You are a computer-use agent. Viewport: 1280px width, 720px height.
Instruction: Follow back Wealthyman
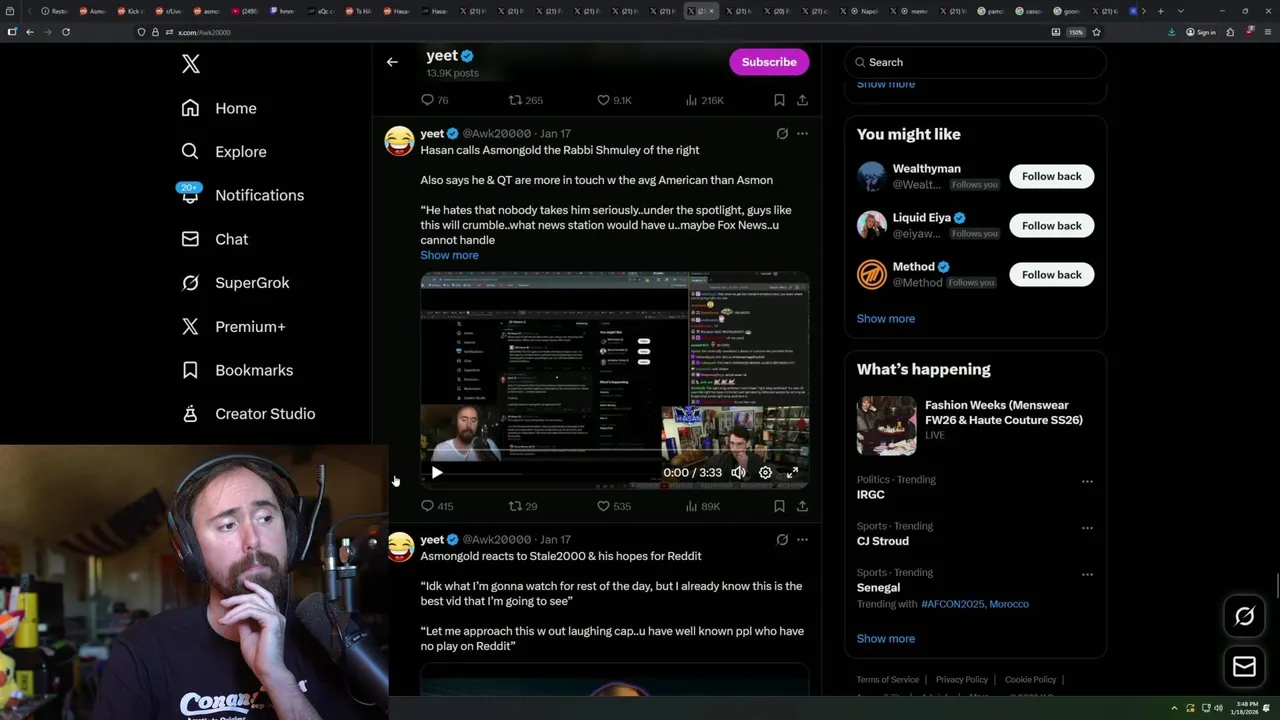(x=1051, y=176)
